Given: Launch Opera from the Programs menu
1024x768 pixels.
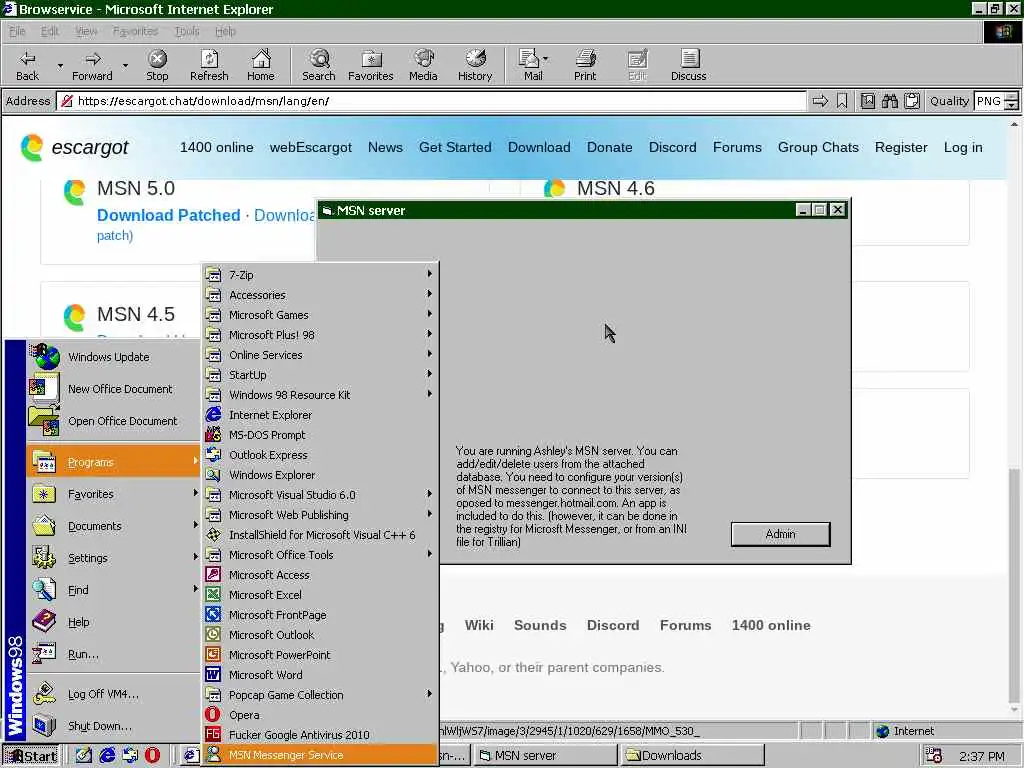Looking at the screenshot, I should point(320,715).
